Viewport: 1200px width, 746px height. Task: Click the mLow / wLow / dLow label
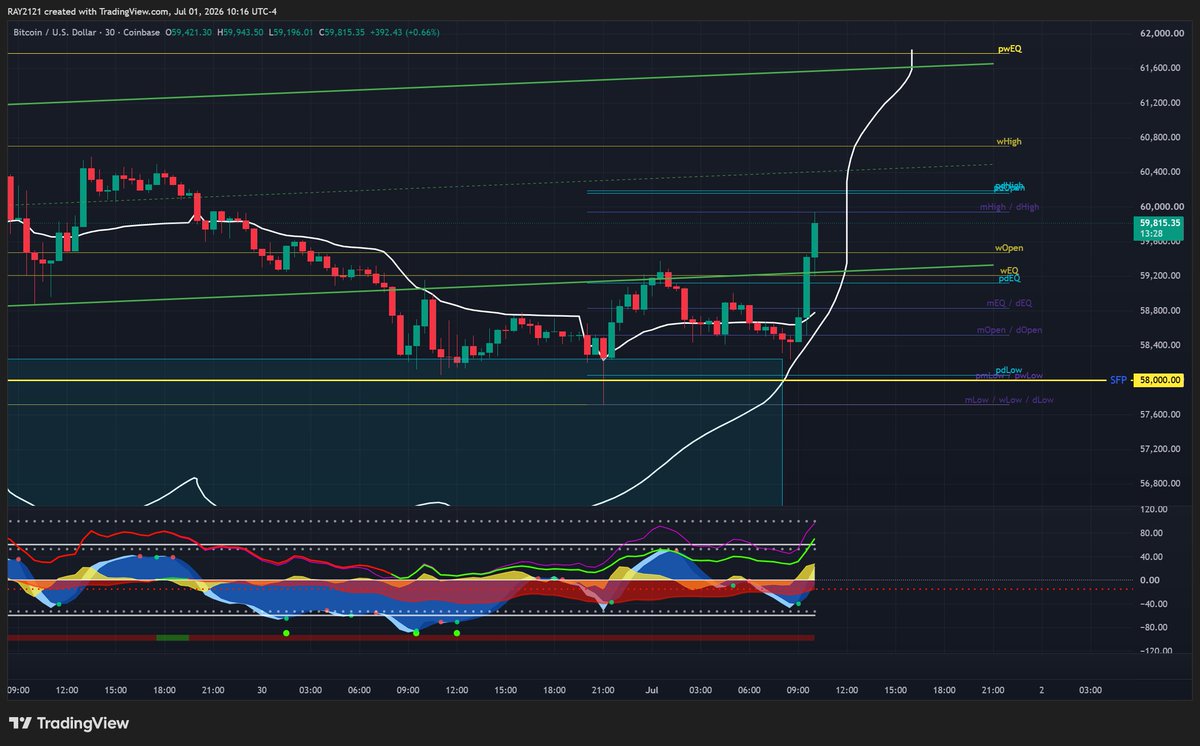pos(1009,399)
